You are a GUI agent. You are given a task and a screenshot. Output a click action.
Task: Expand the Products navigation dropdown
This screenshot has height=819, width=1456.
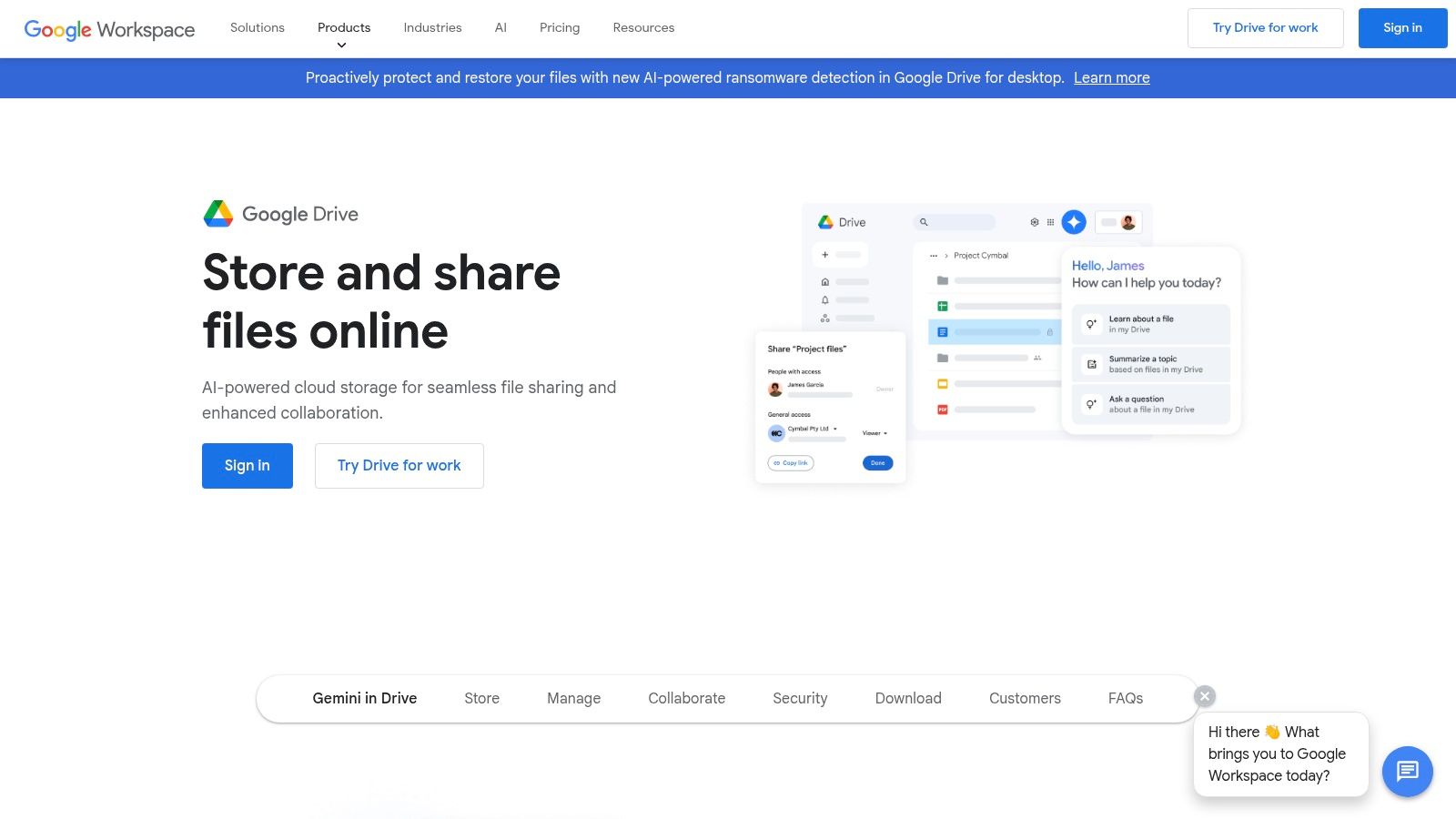pos(343,27)
